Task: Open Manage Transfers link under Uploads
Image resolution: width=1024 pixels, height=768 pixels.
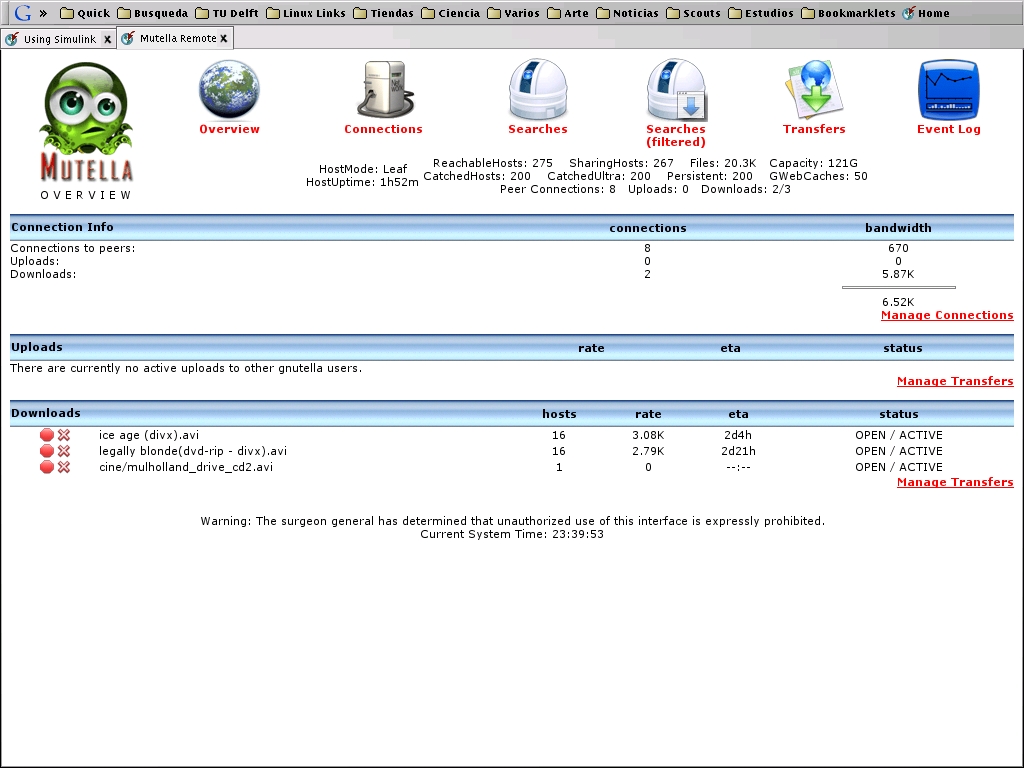Action: (955, 381)
